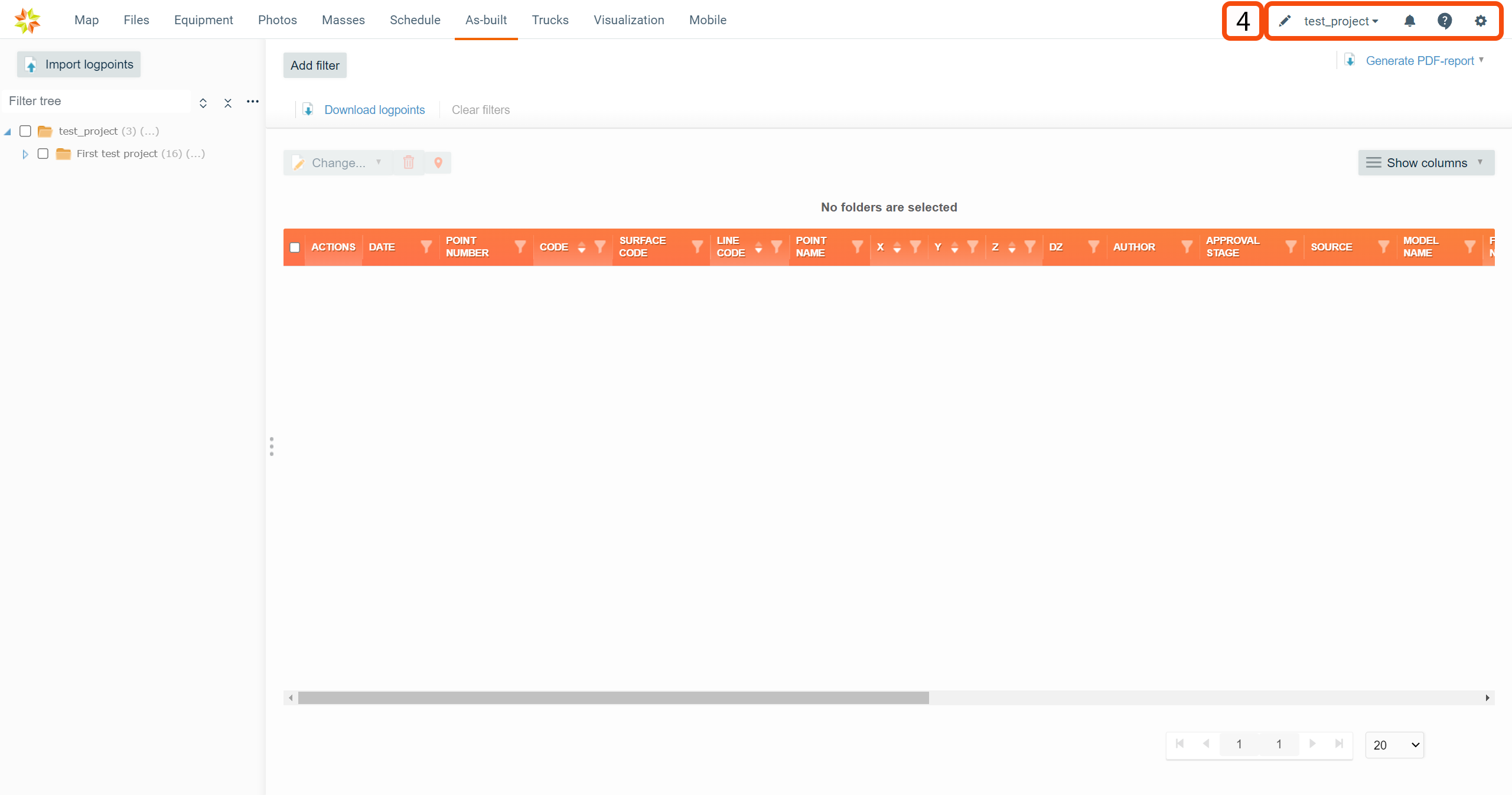Toggle the select-all checkbox in table header

(295, 247)
